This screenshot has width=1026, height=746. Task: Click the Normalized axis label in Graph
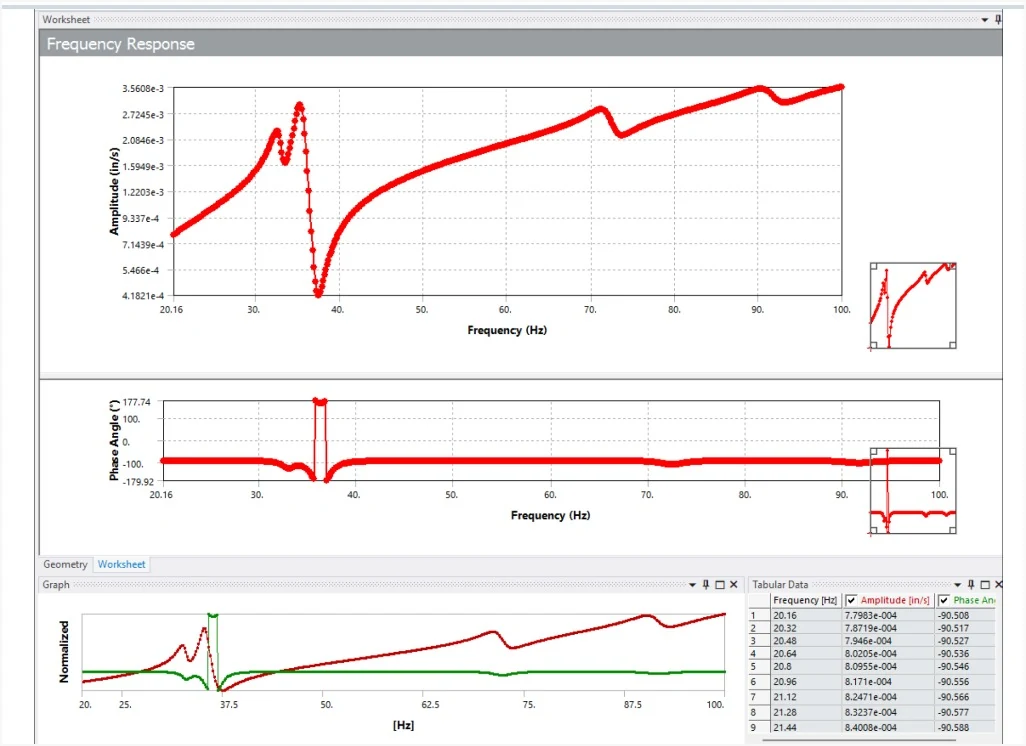64,652
